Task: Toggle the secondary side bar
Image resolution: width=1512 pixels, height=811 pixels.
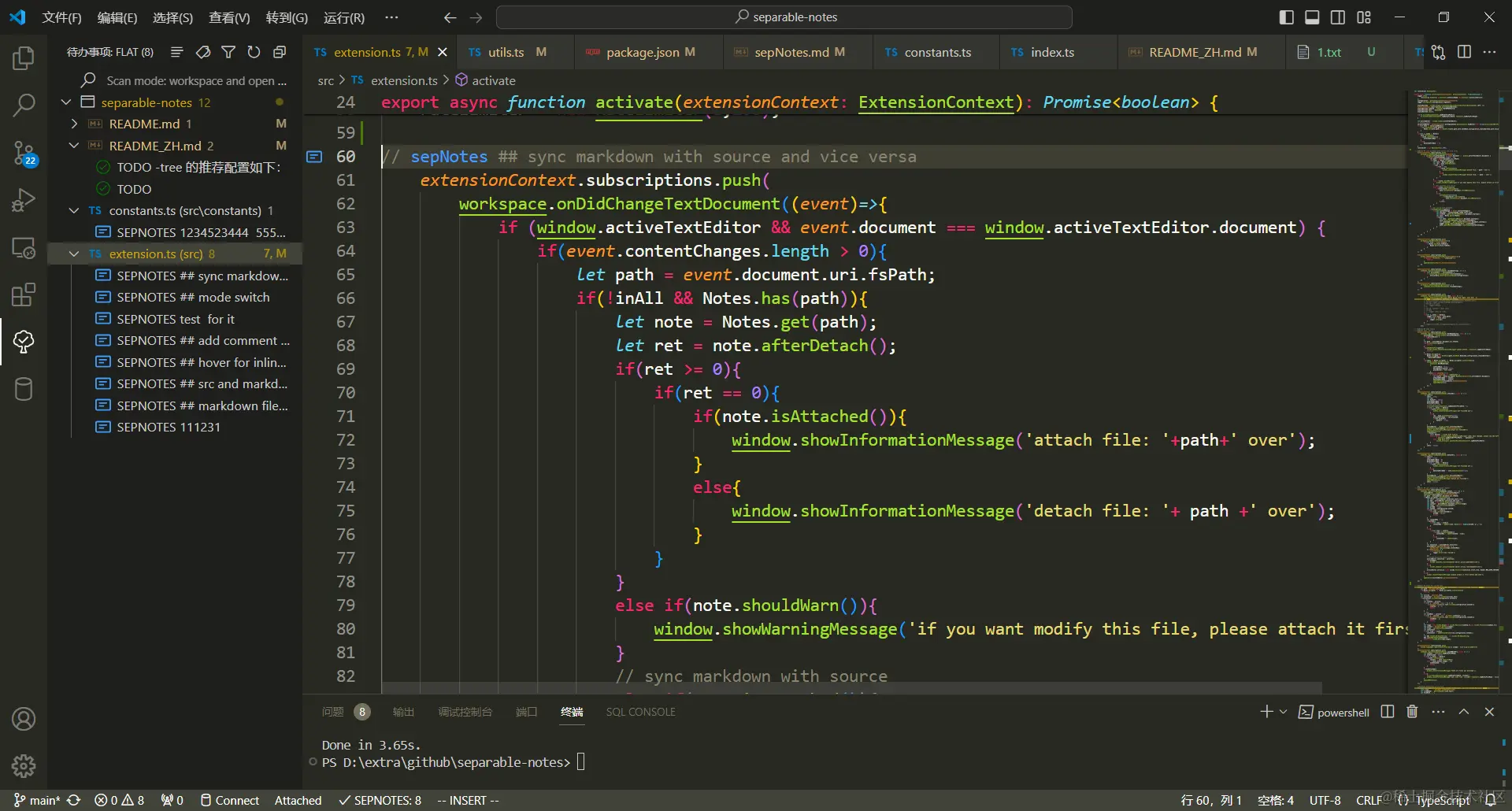Action: 1338,17
